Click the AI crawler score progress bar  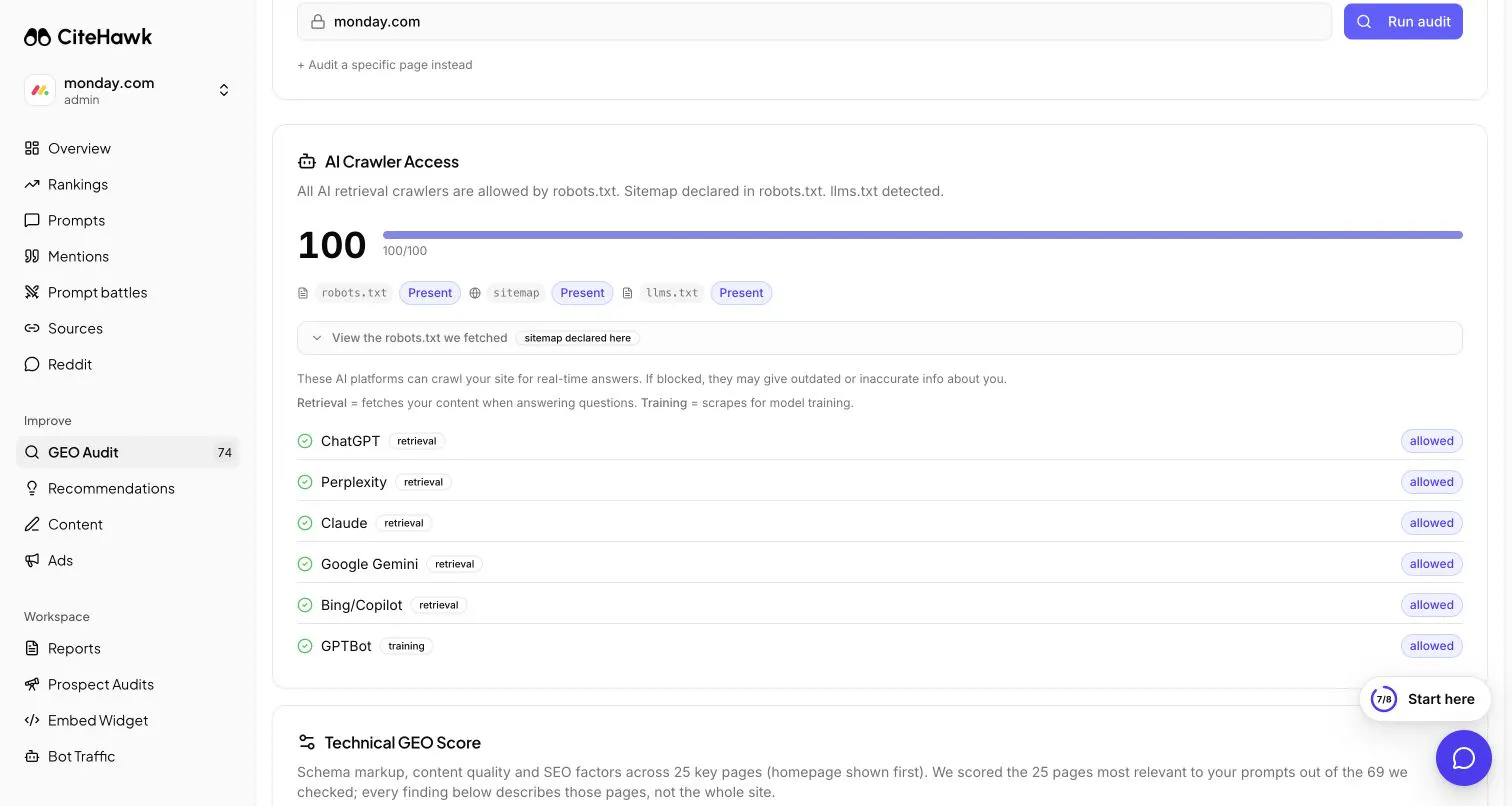(922, 235)
